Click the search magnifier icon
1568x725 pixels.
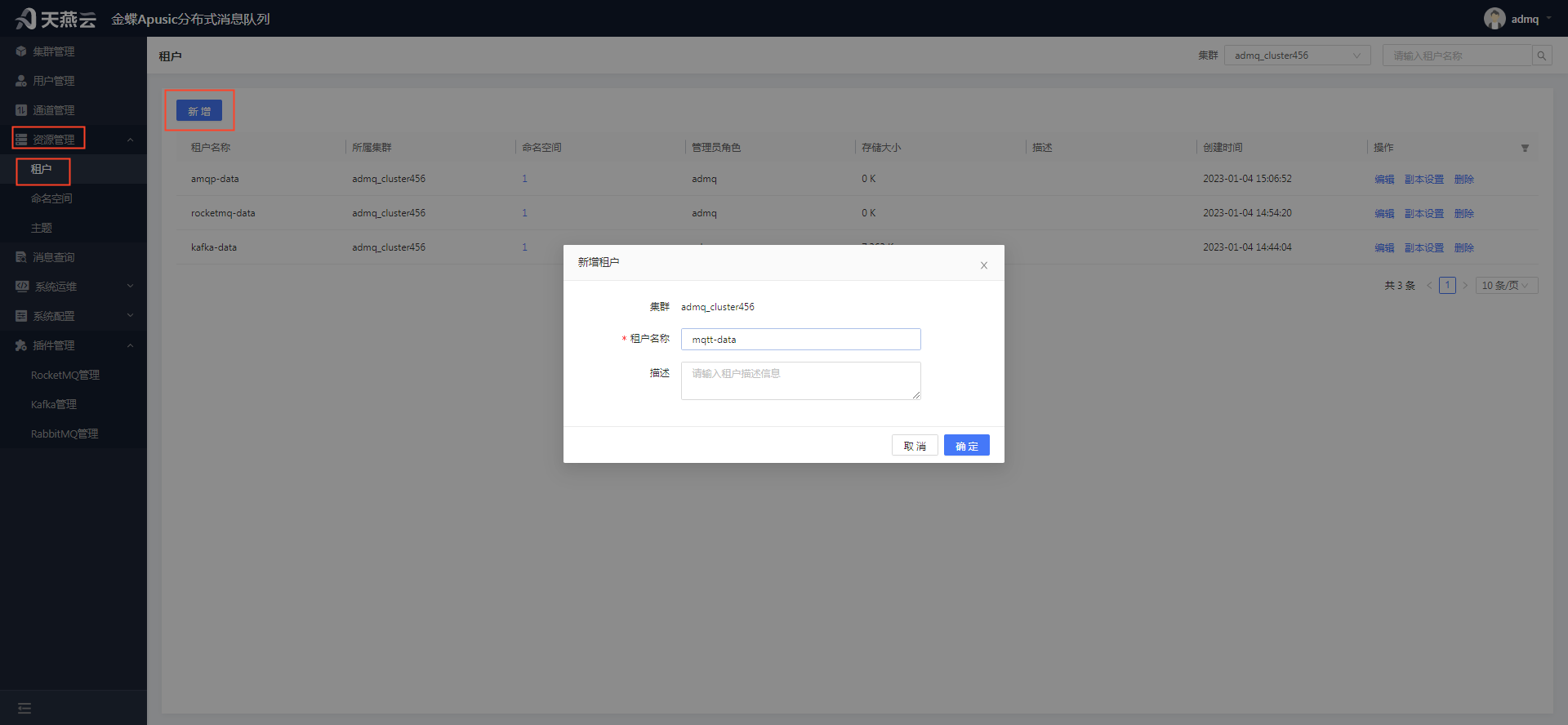[1541, 56]
